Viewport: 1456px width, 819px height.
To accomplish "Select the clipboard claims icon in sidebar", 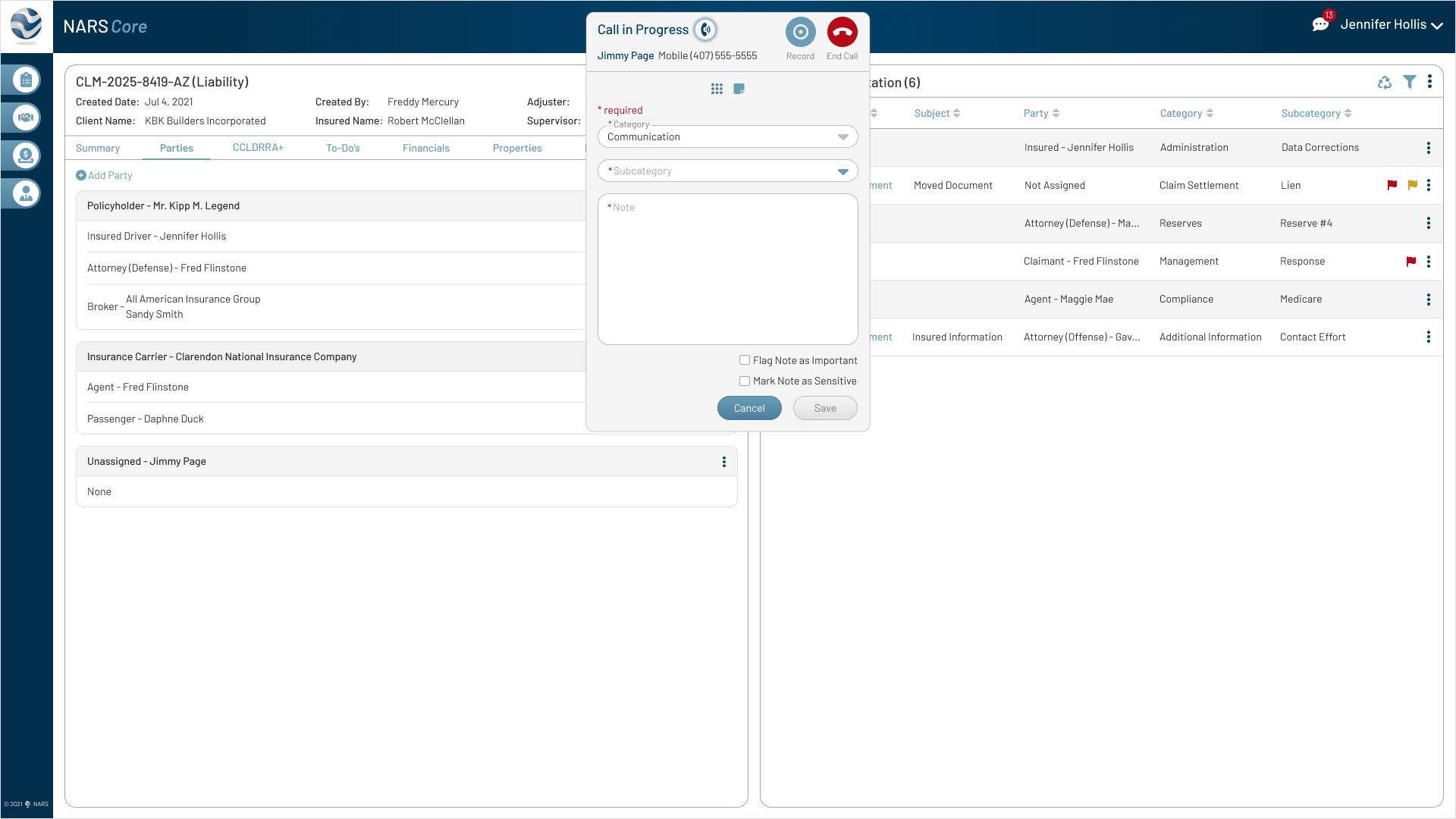I will point(25,79).
